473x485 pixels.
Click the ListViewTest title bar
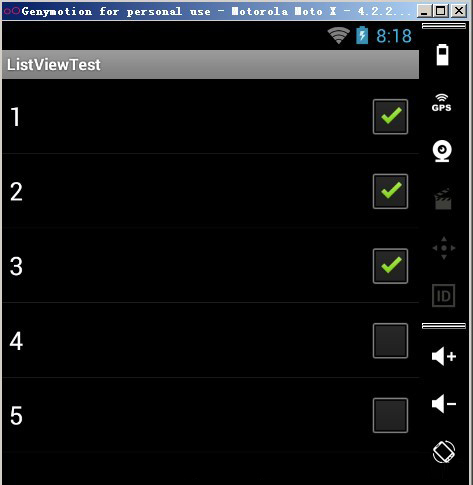(210, 65)
